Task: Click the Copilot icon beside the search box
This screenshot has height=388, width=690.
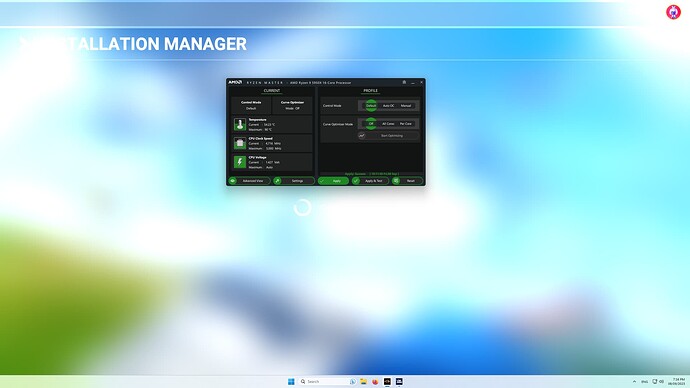Action: [x=352, y=381]
